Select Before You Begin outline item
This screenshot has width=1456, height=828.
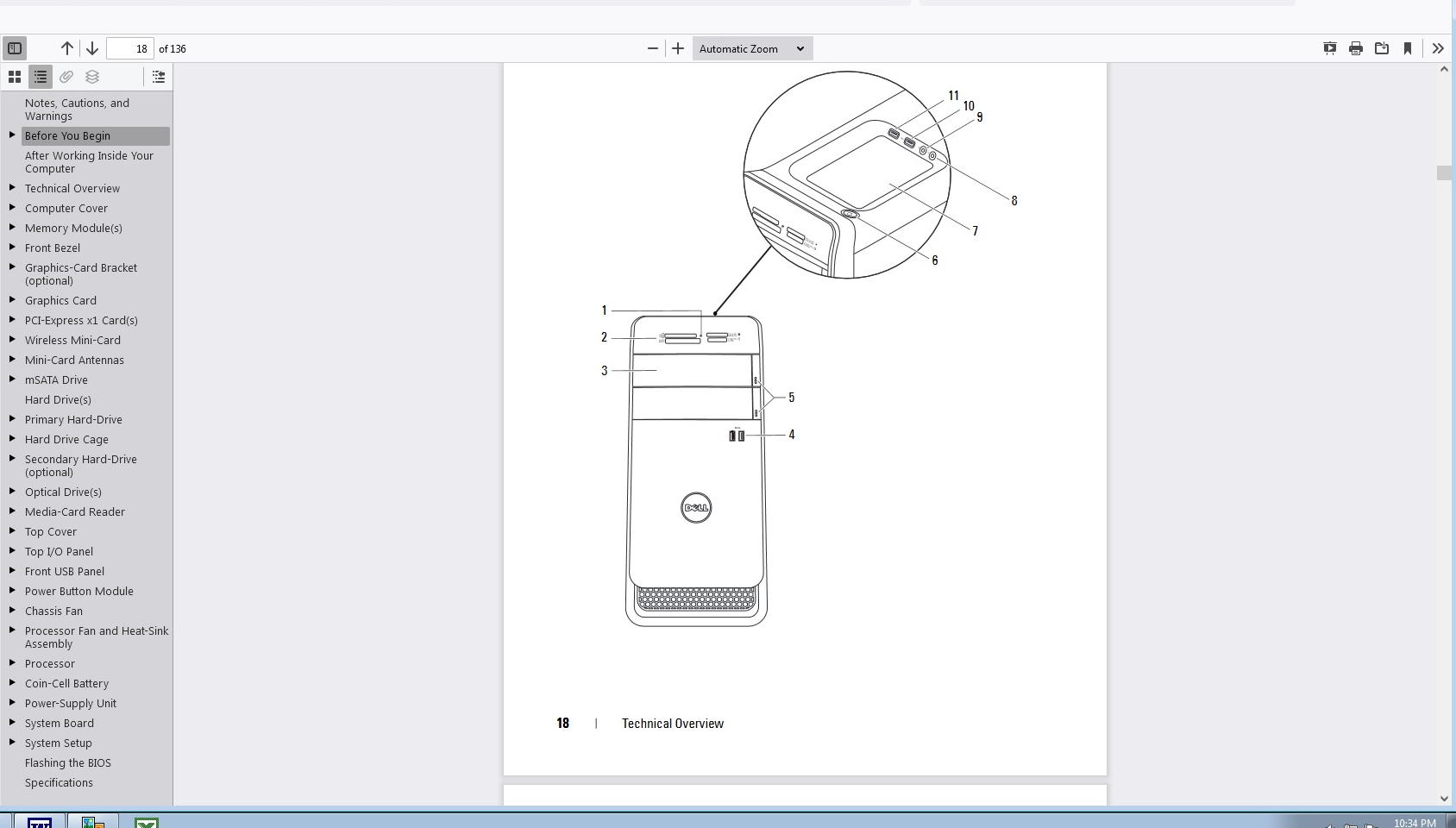pyautogui.click(x=67, y=135)
